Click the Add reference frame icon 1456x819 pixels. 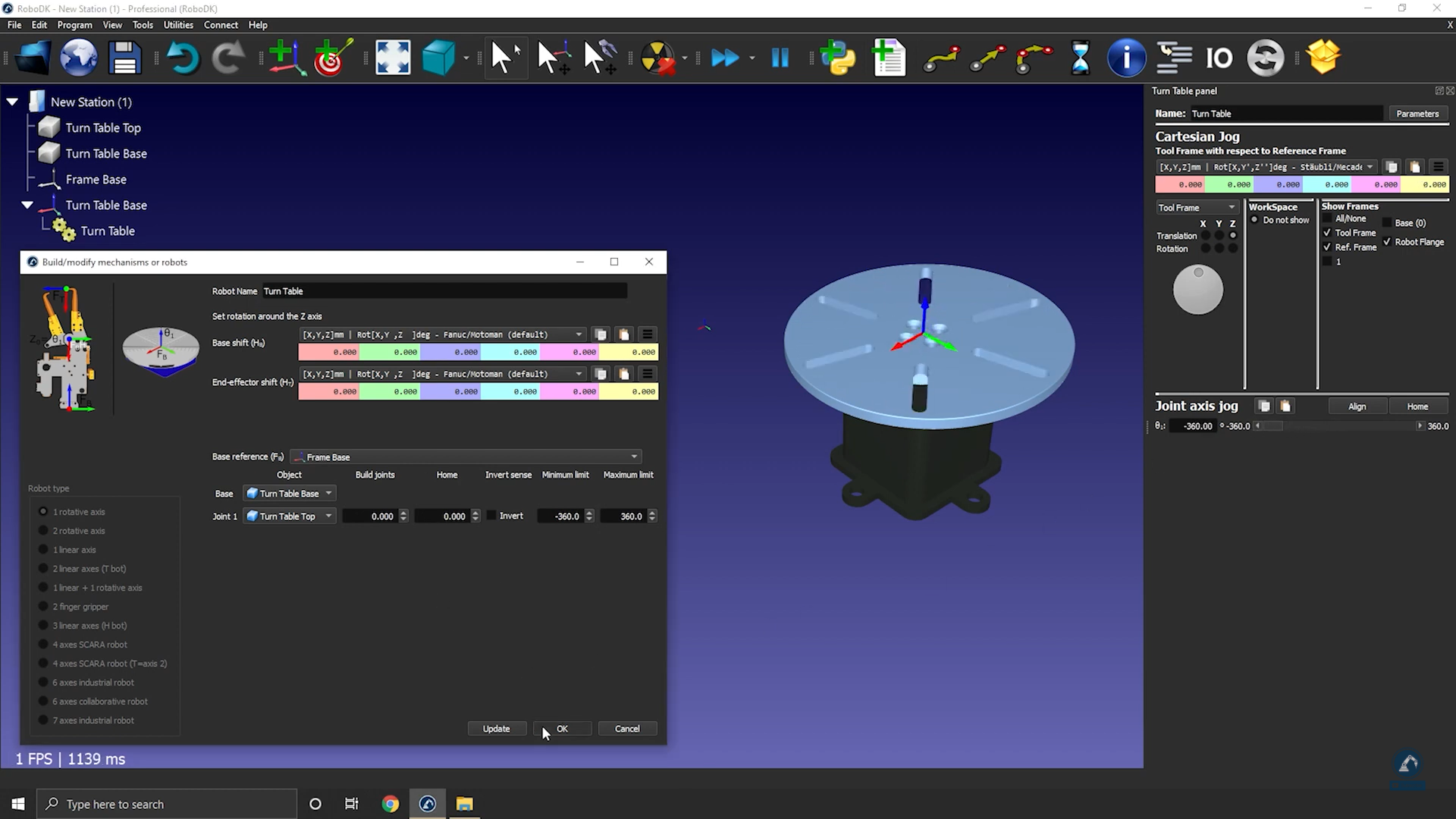click(x=286, y=58)
